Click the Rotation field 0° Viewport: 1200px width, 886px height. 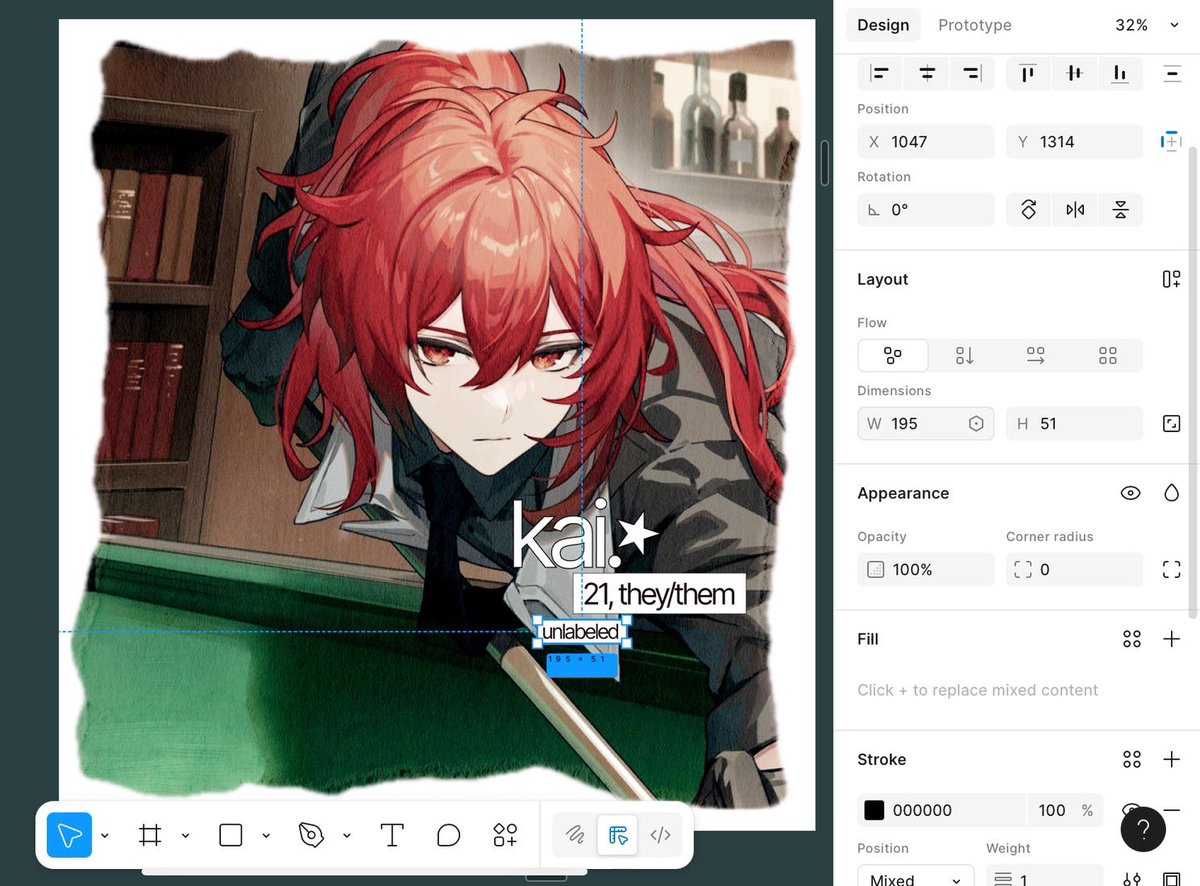pos(926,210)
